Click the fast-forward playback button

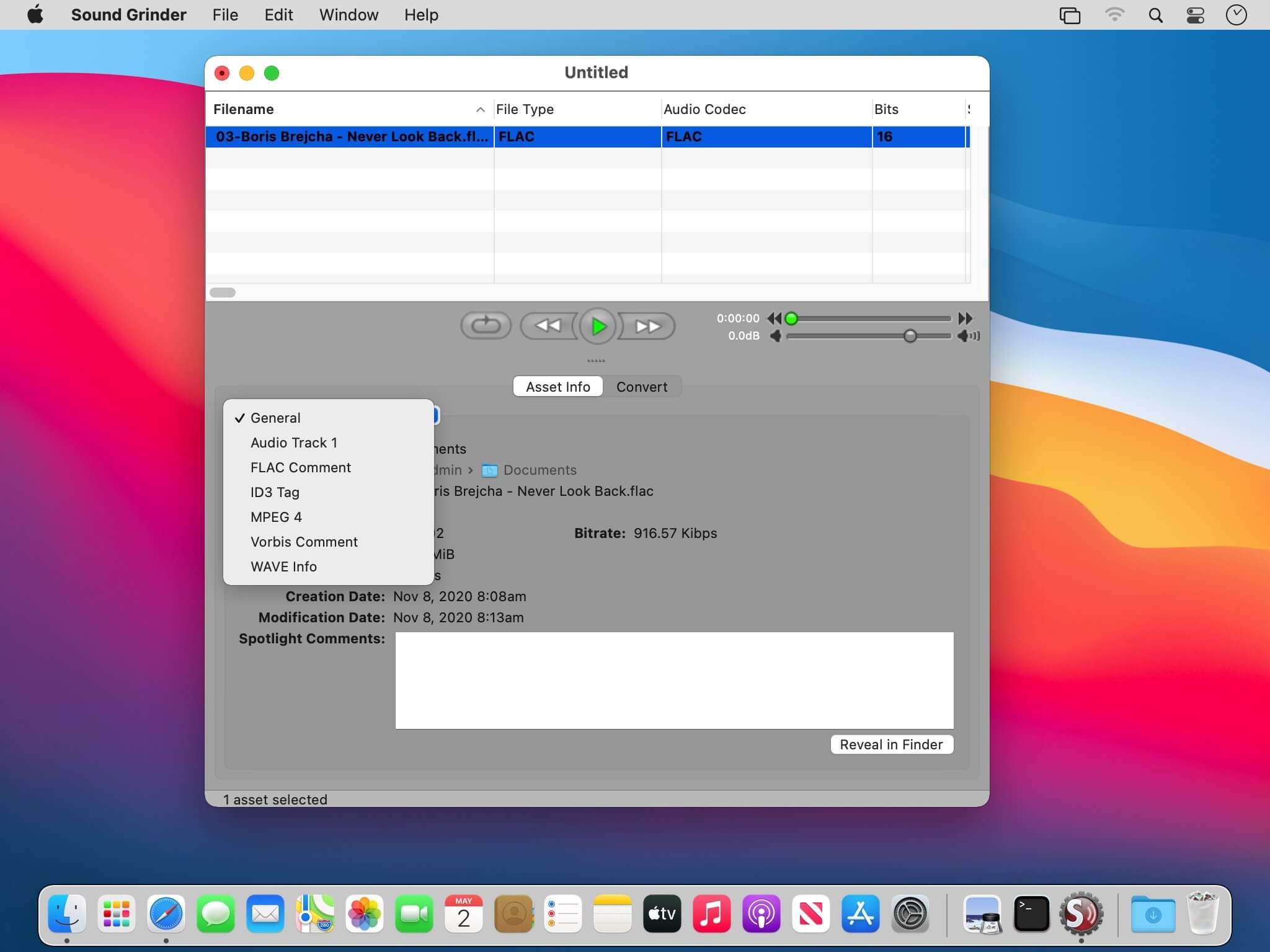pos(648,326)
